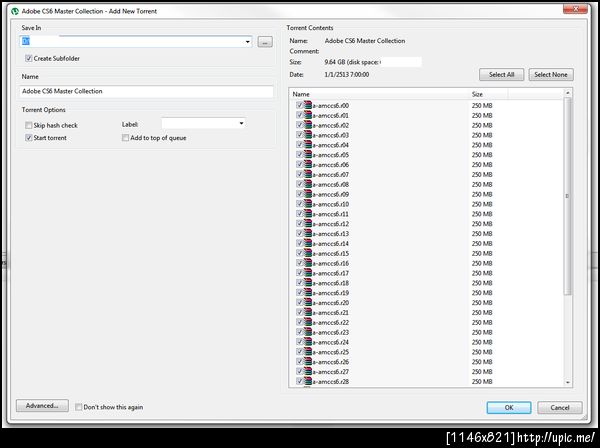Select file name a-amccs6.r15
The width and height of the screenshot is (600, 448).
tap(331, 254)
